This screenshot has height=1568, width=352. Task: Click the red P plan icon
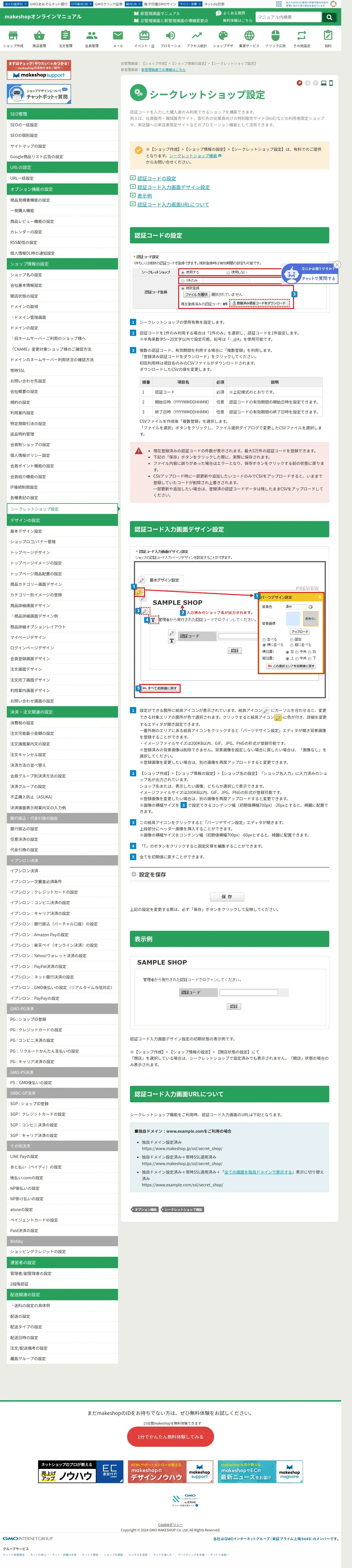click(x=300, y=83)
